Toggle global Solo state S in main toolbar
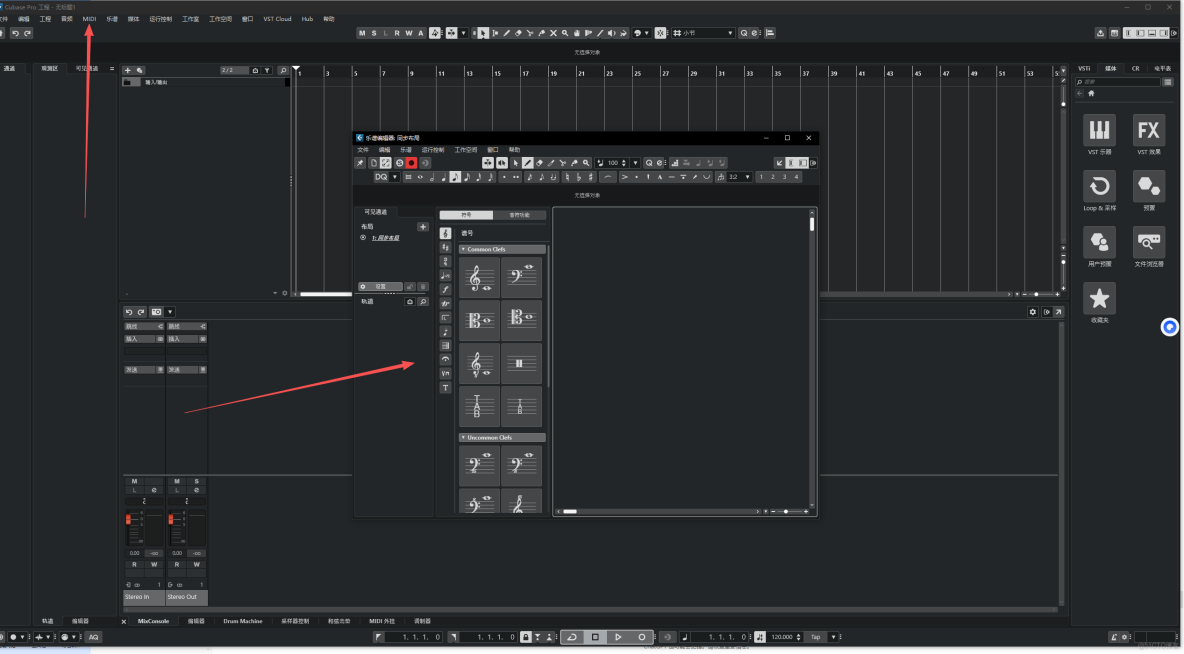This screenshot has width=1184, height=654. click(374, 33)
